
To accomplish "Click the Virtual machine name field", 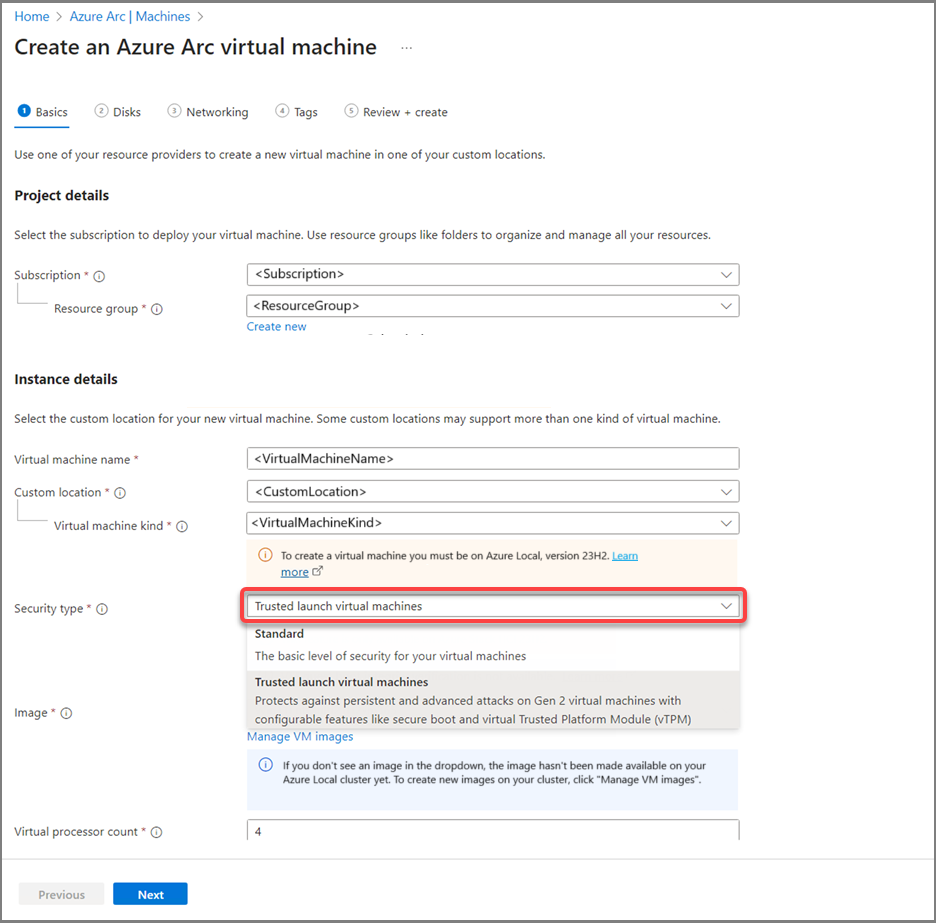I will [493, 459].
